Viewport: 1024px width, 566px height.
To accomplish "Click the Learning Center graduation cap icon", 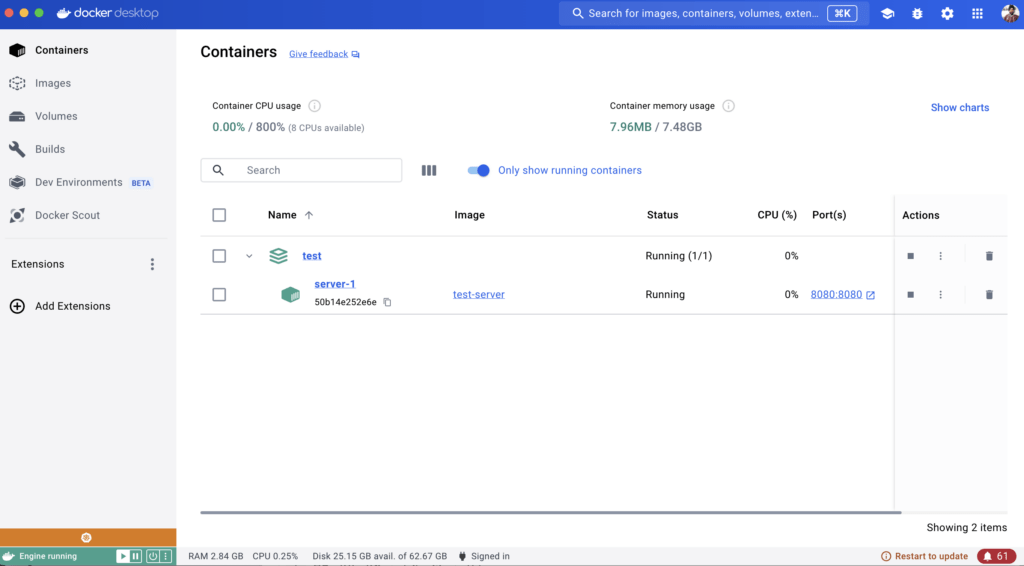I will pyautogui.click(x=887, y=14).
